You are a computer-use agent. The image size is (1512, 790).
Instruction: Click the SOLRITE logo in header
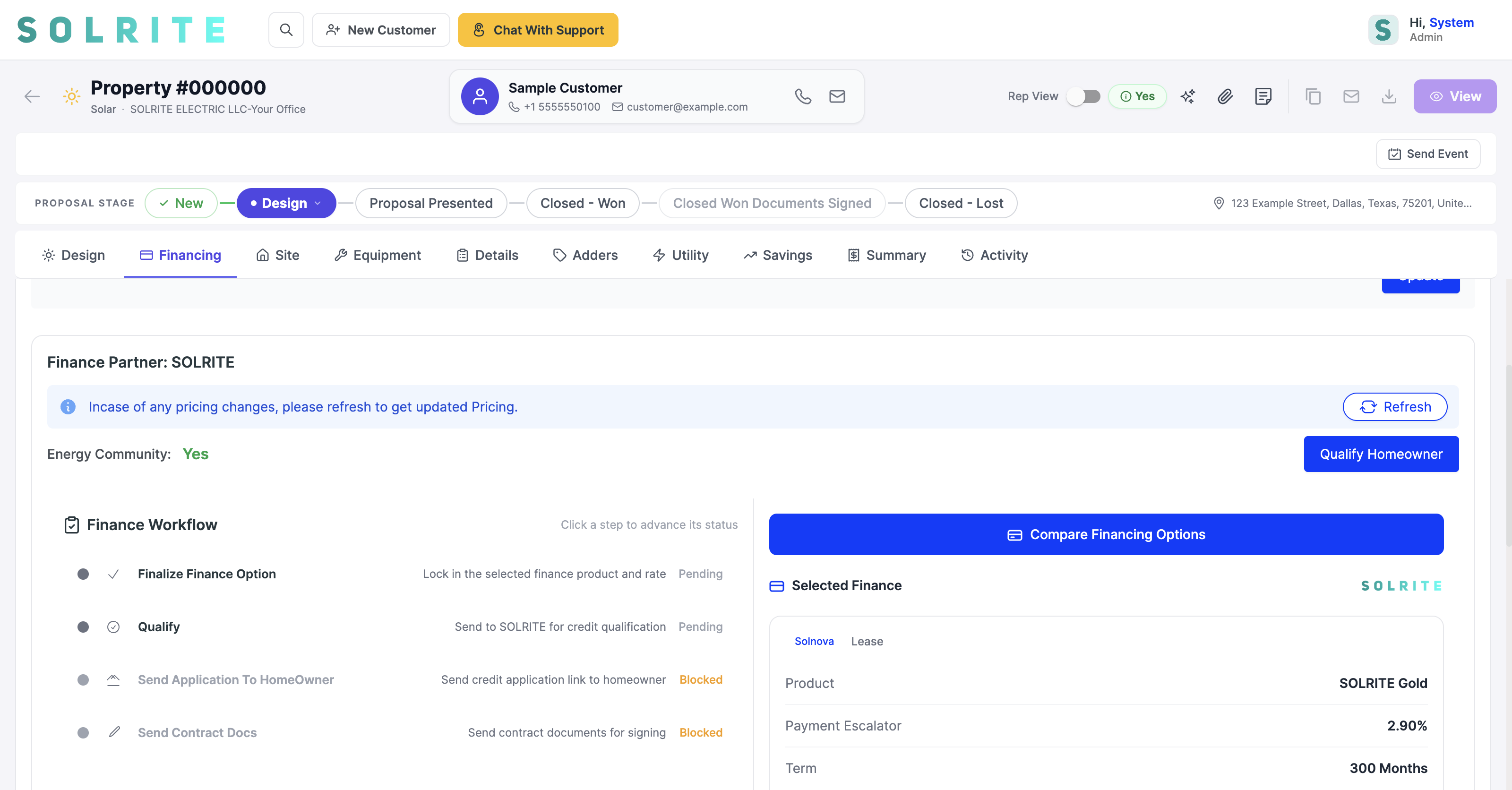coord(121,30)
